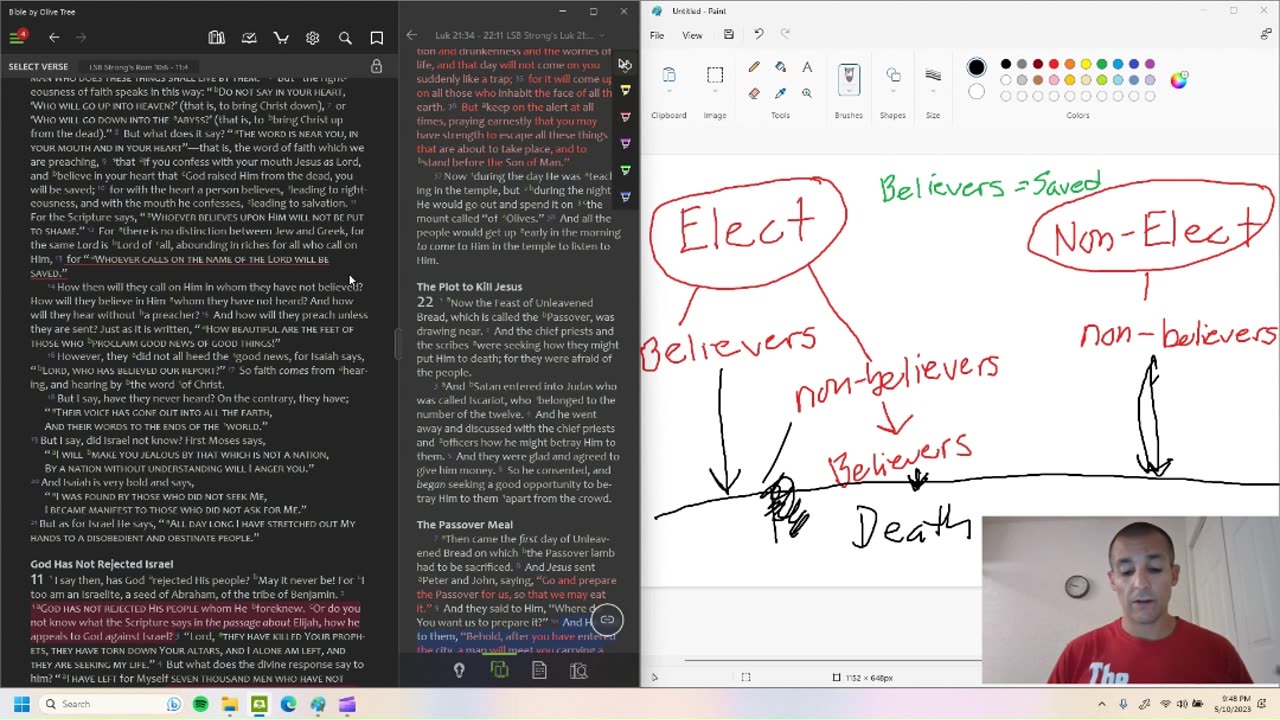This screenshot has width=1280, height=720.
Task: Select the Eraser tool in Paint
Action: tap(754, 93)
